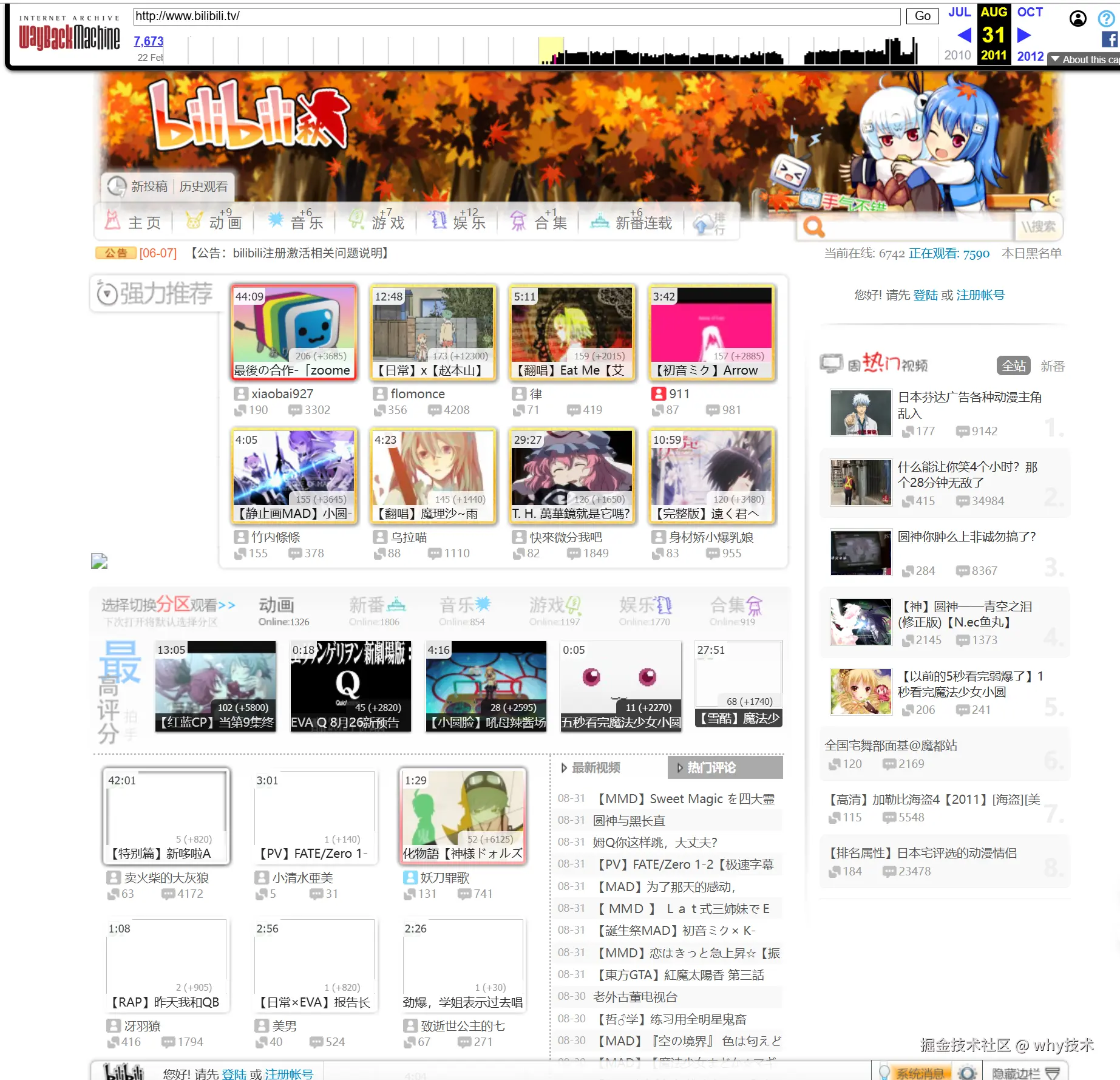Open the 正在观看: 7590 link
The width and height of the screenshot is (1120, 1080).
(x=949, y=253)
